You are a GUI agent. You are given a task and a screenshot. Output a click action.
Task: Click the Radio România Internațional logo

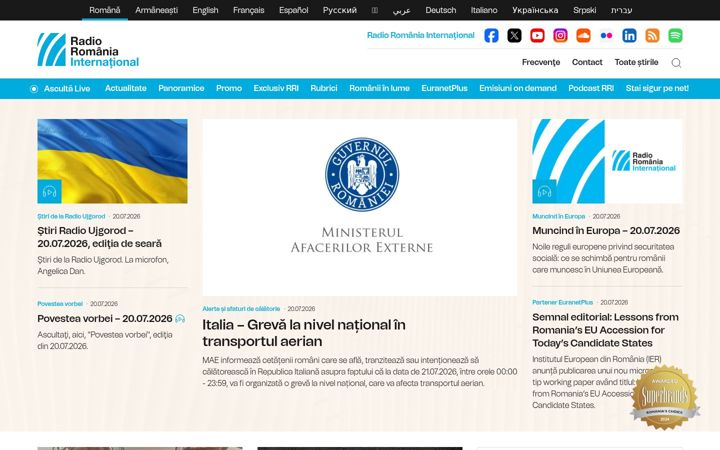88,50
